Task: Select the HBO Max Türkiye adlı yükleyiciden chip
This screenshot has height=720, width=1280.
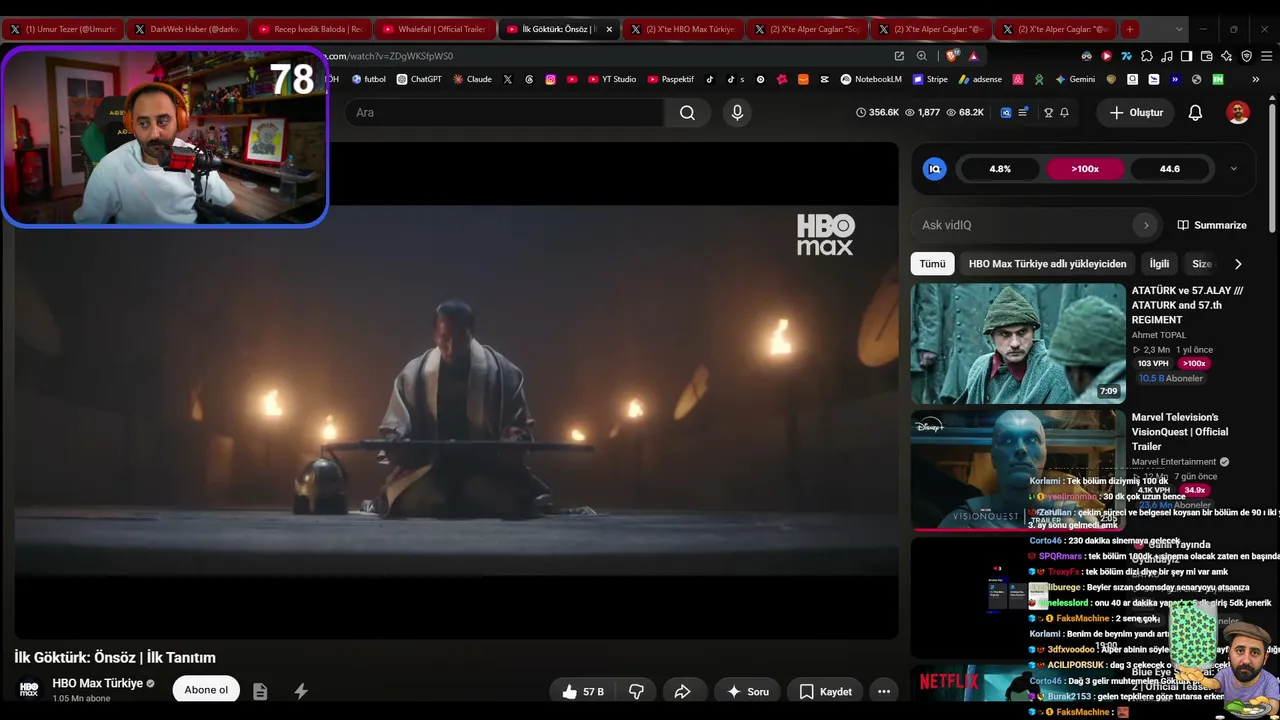Action: 1047,264
